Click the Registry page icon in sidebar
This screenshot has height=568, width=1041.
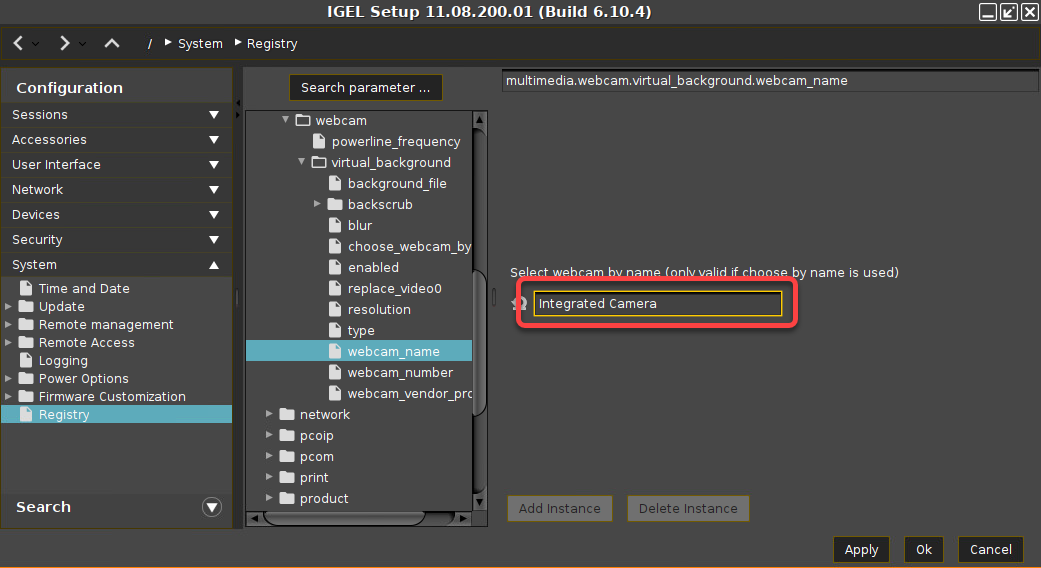(27, 415)
